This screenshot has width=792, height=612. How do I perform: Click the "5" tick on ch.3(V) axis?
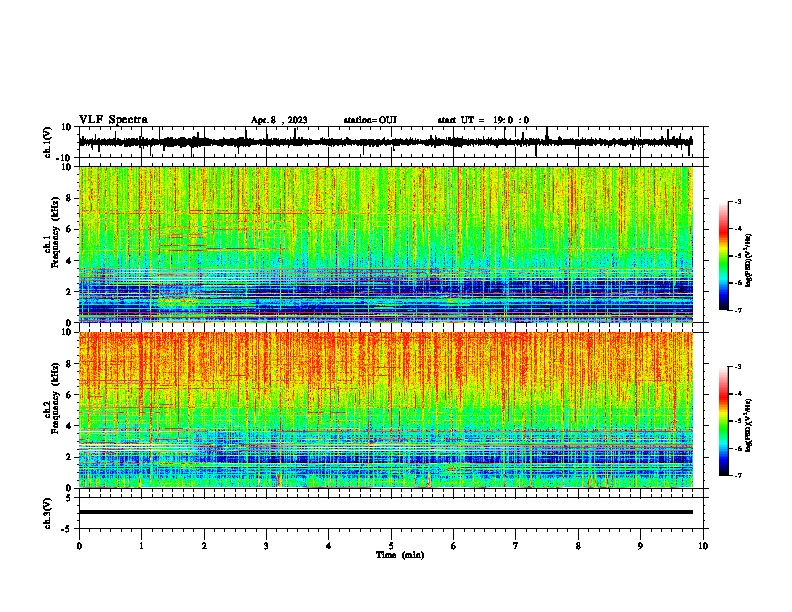pos(69,498)
